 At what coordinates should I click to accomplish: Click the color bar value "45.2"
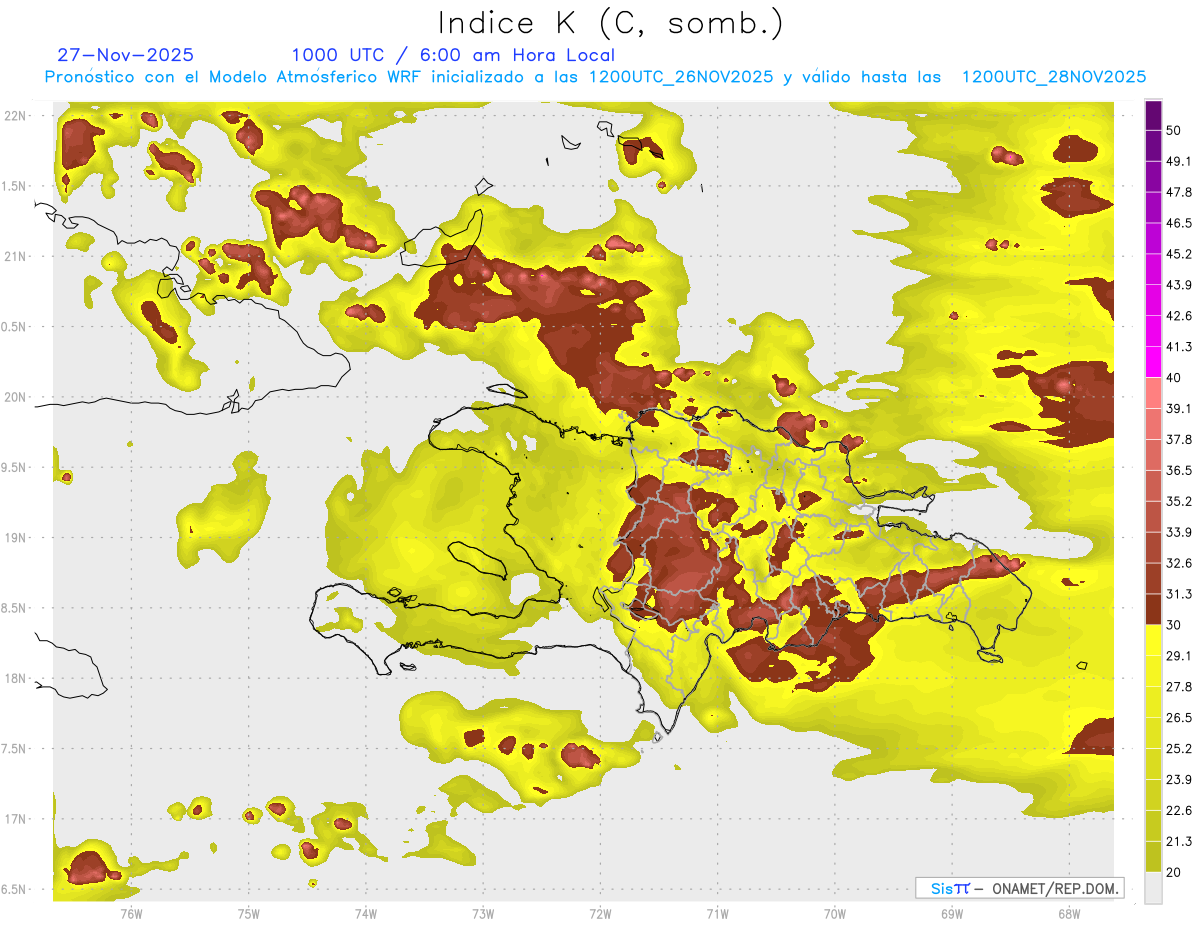coord(1179,254)
